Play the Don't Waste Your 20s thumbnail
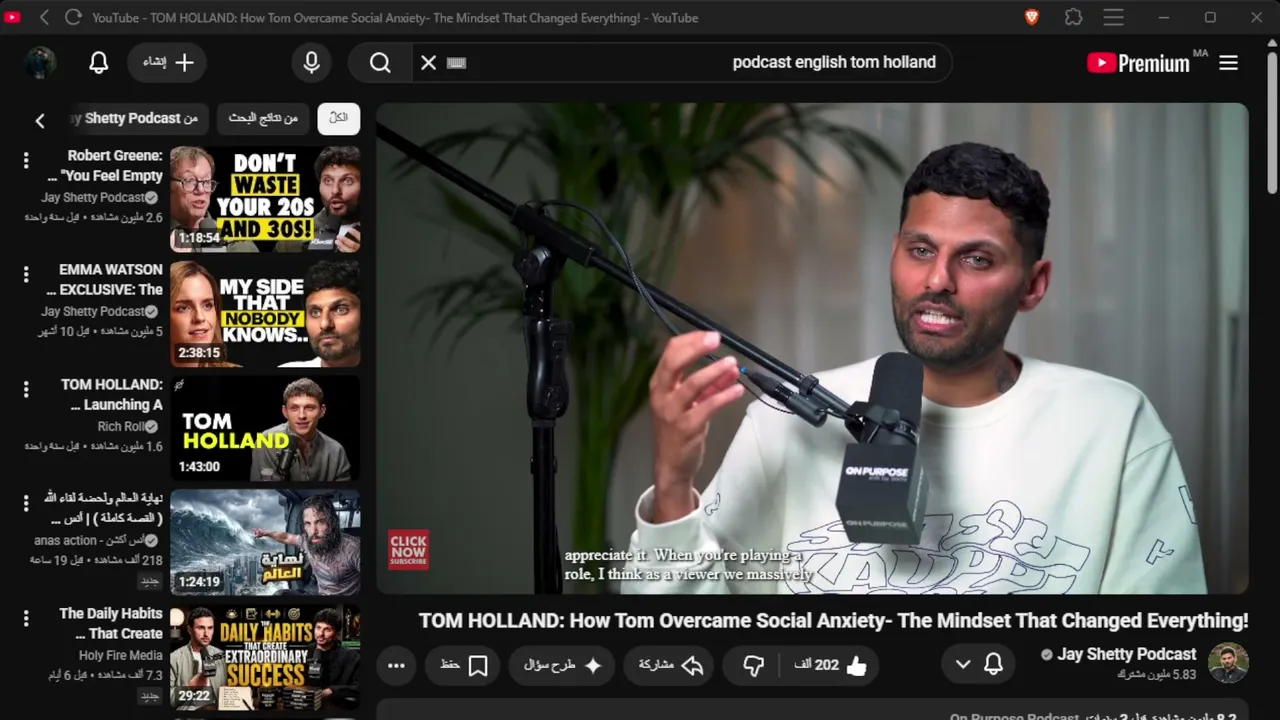The width and height of the screenshot is (1280, 720). click(x=265, y=199)
